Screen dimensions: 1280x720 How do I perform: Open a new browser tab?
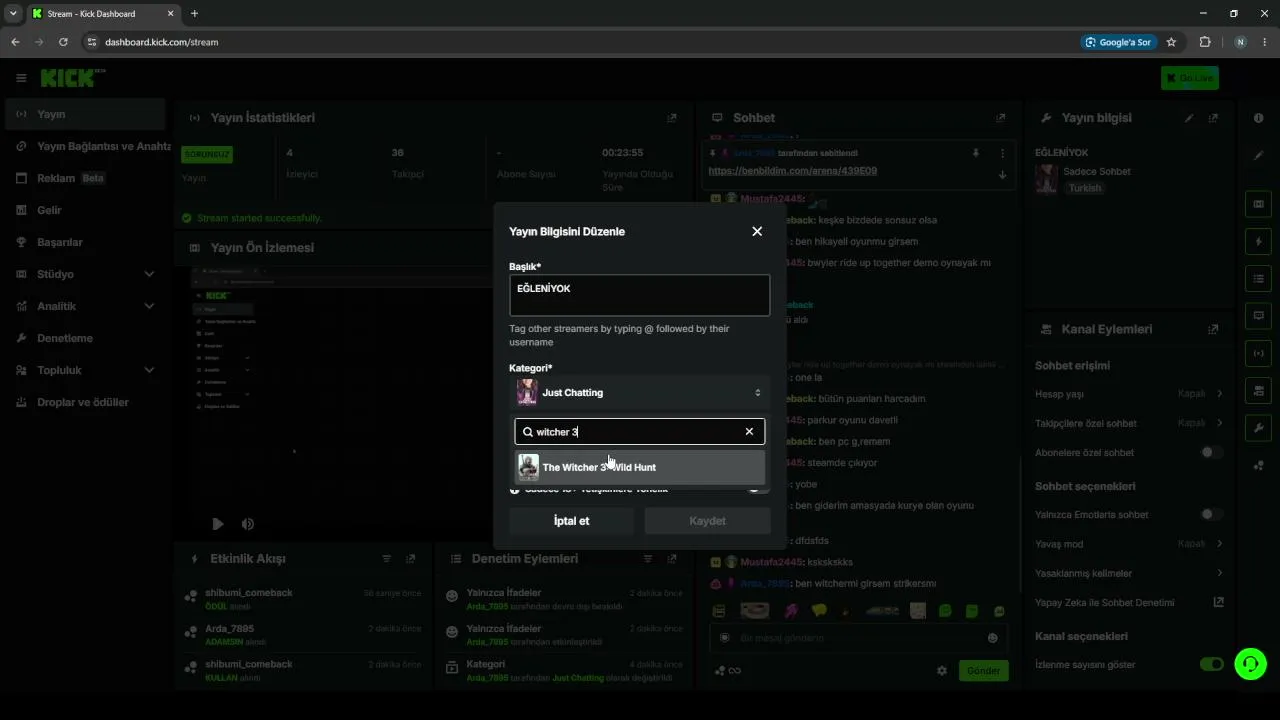tap(194, 14)
